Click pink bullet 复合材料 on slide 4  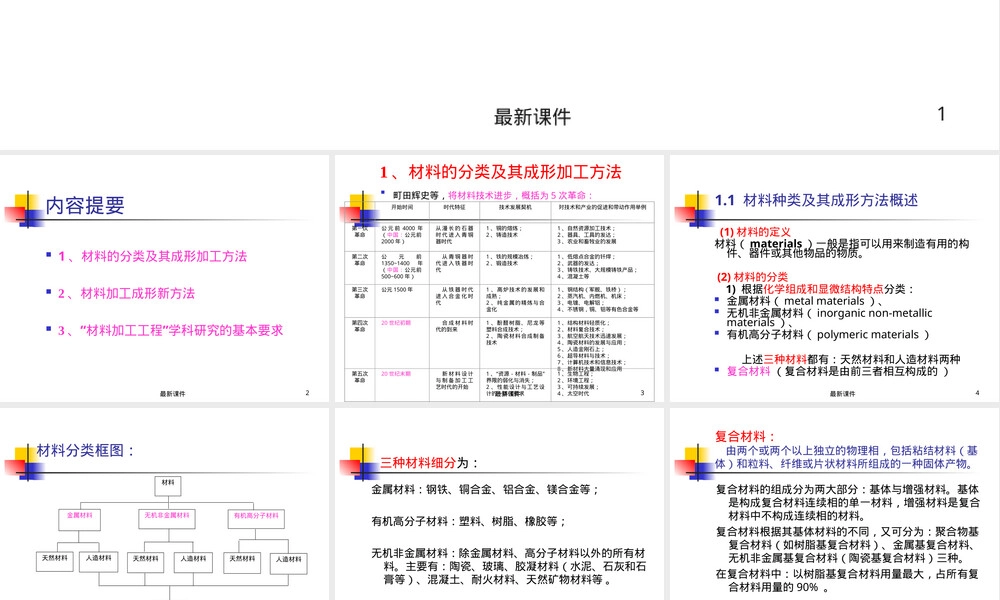(x=749, y=371)
